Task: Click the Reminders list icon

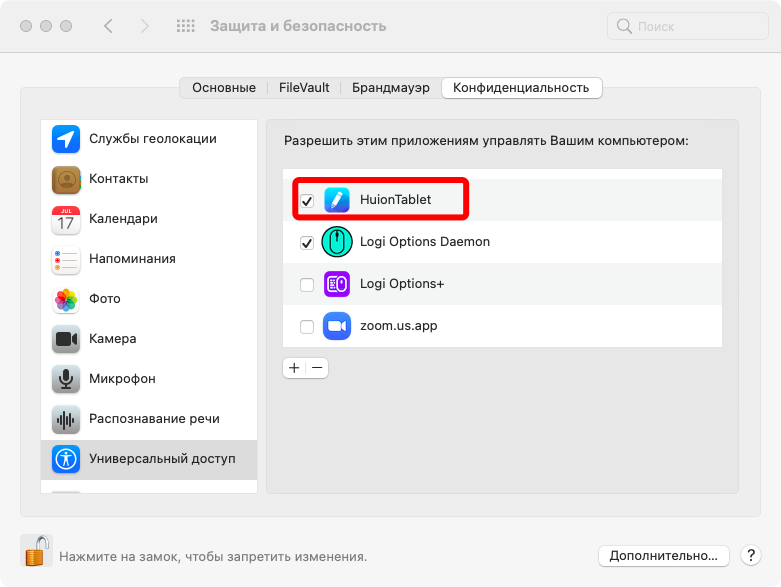Action: point(66,259)
